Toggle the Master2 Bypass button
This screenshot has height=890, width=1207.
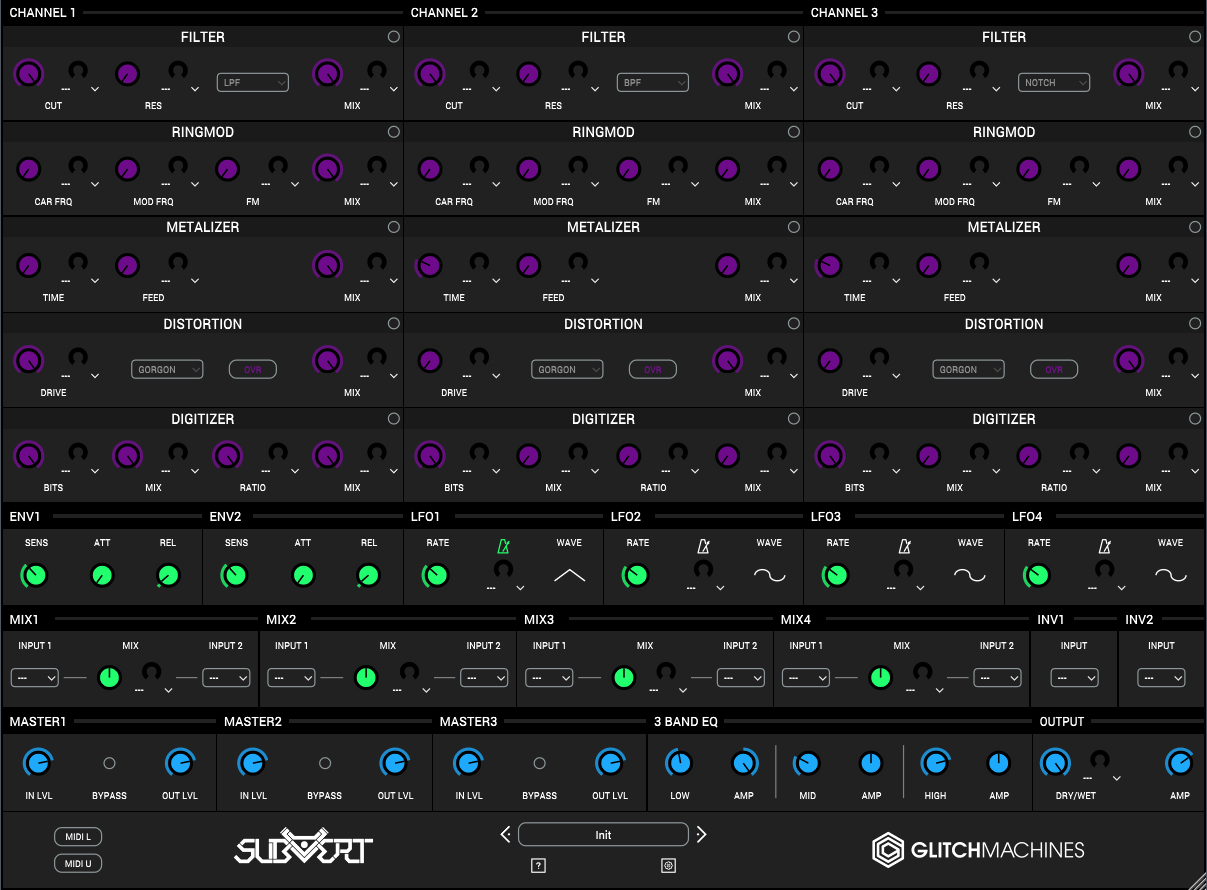pos(324,763)
